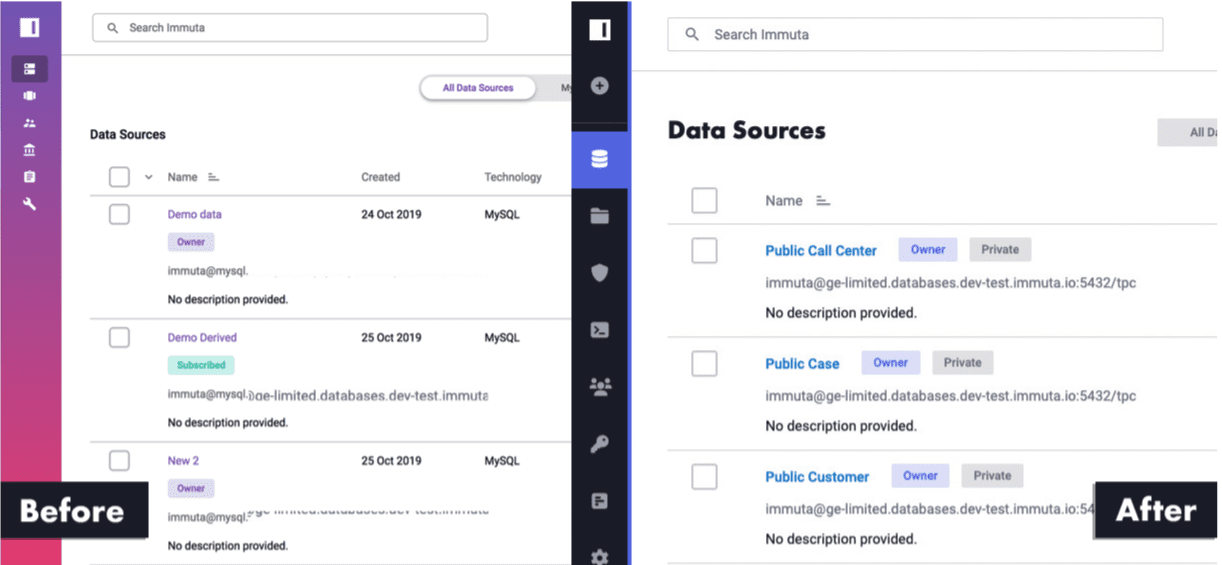Open the settings gear in After sidebar
The width and height of the screenshot is (1222, 565).
[600, 556]
